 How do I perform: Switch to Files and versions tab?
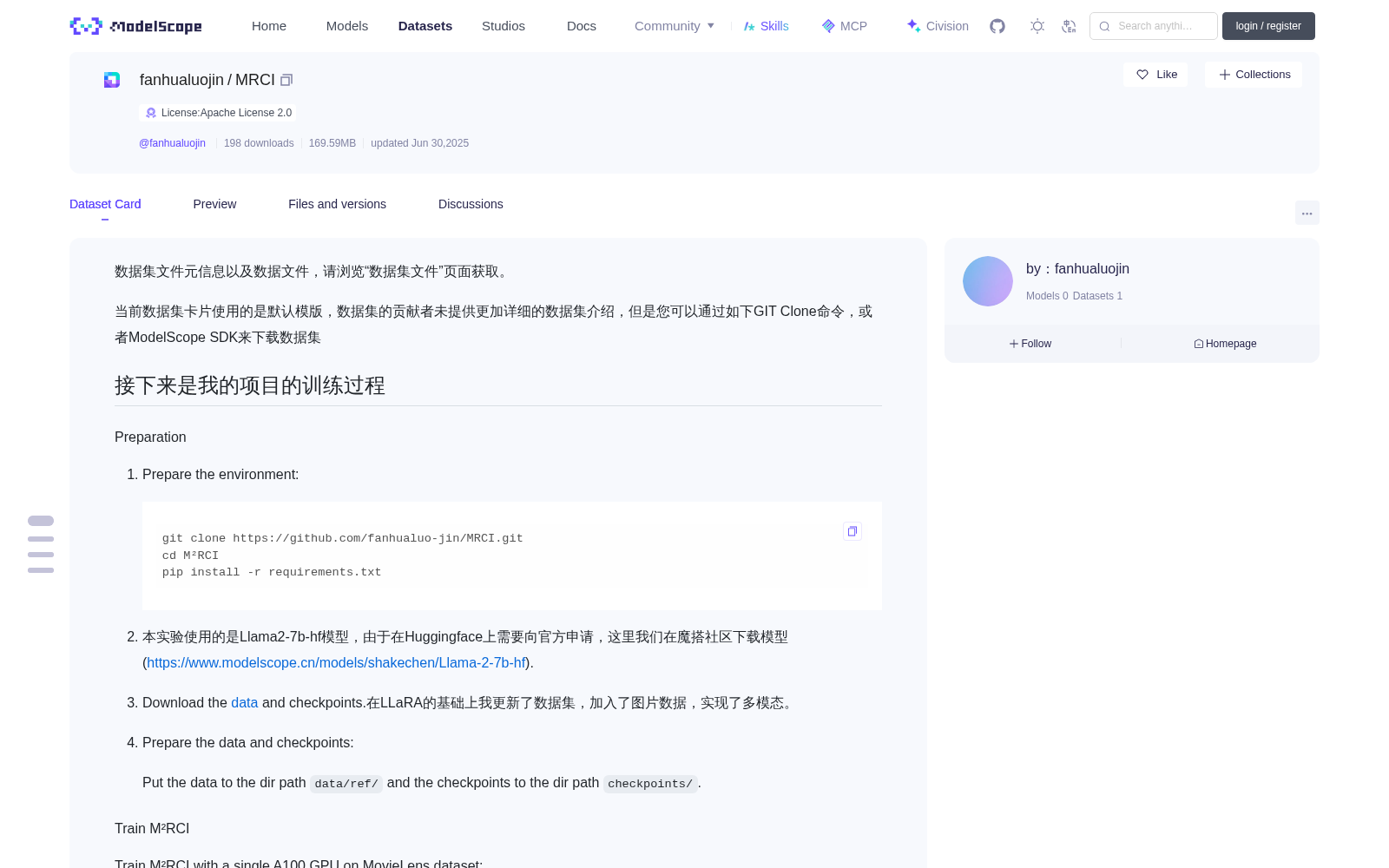coord(337,204)
